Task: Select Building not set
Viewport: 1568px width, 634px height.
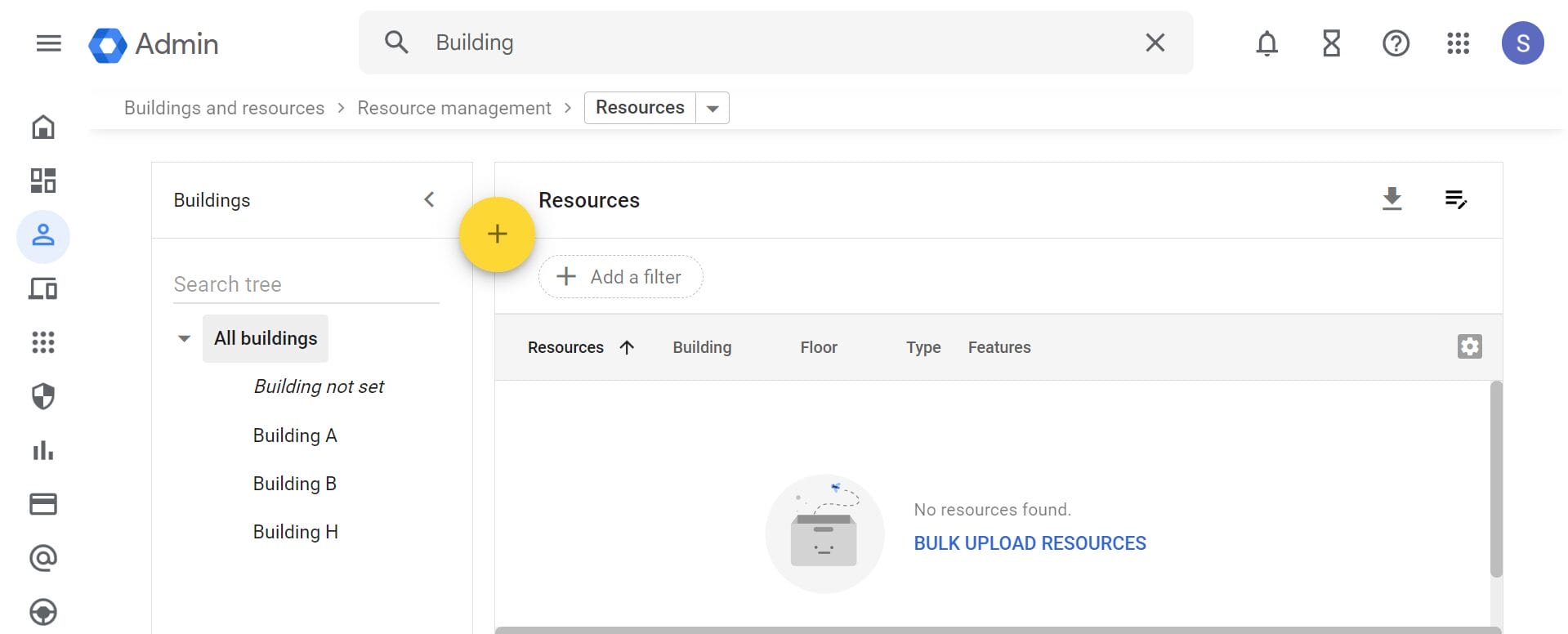Action: pyautogui.click(x=319, y=386)
